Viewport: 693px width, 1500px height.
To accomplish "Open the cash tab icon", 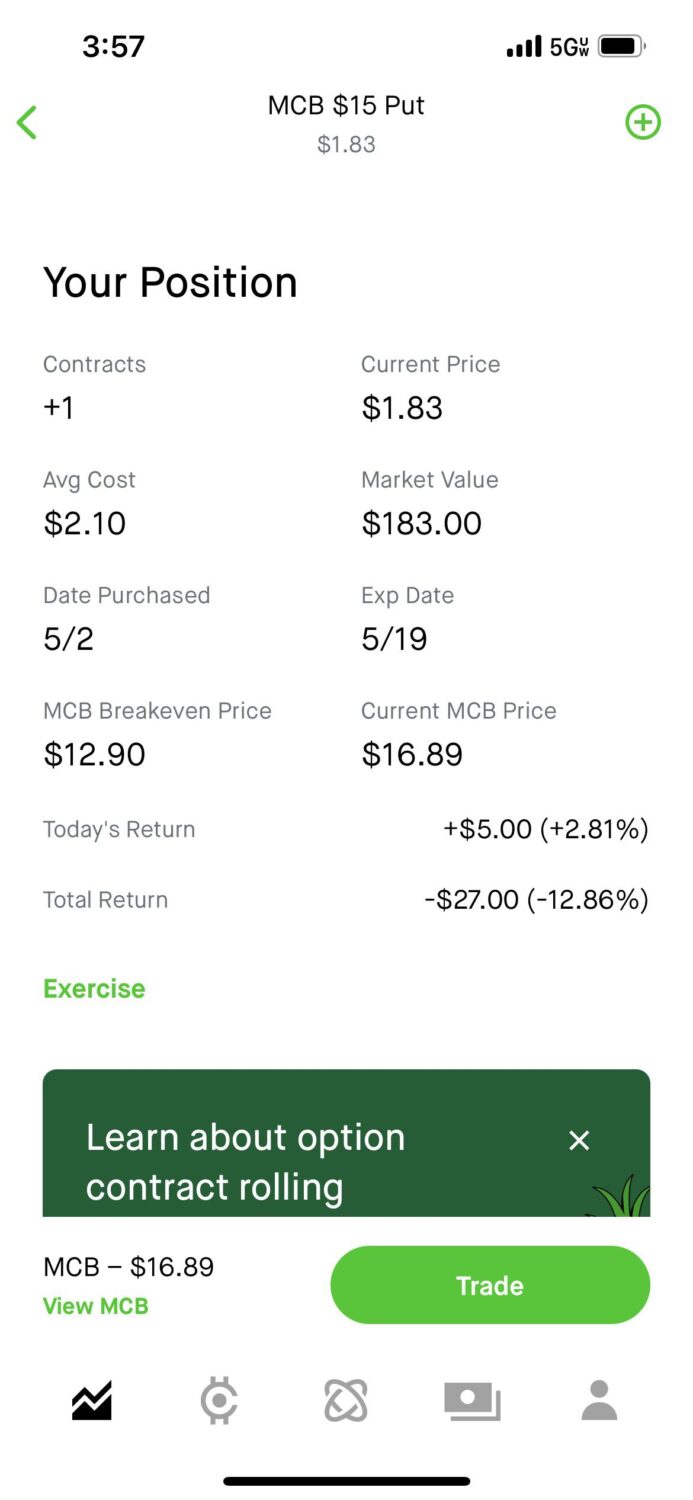I will pyautogui.click(x=472, y=1401).
